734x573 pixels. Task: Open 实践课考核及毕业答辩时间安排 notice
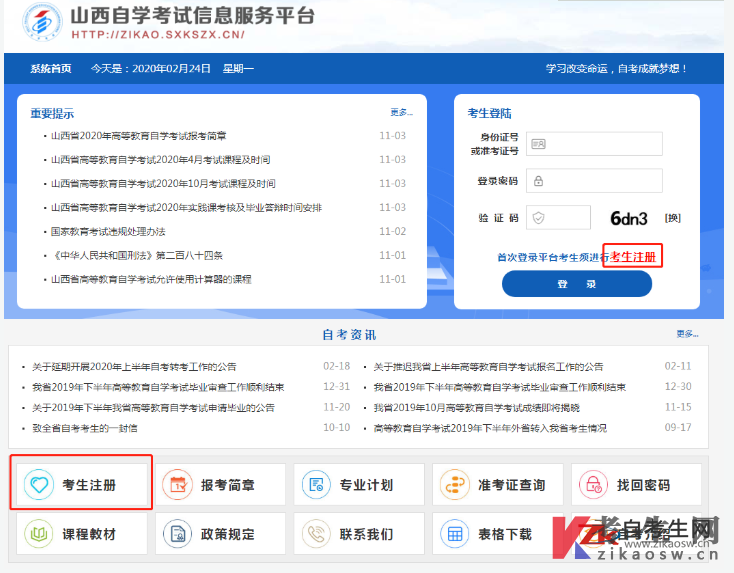coord(186,207)
